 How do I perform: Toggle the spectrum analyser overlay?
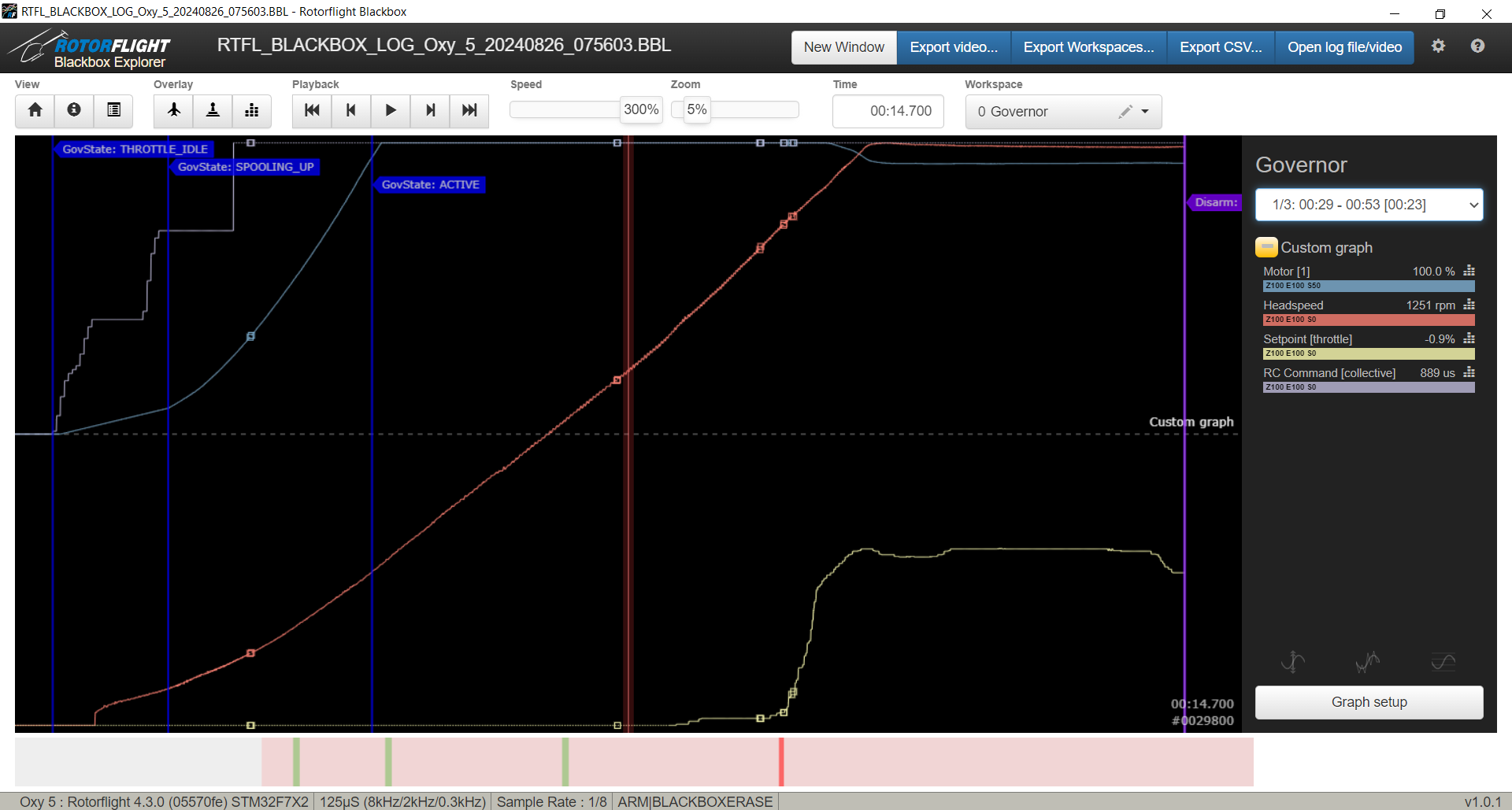click(x=252, y=110)
